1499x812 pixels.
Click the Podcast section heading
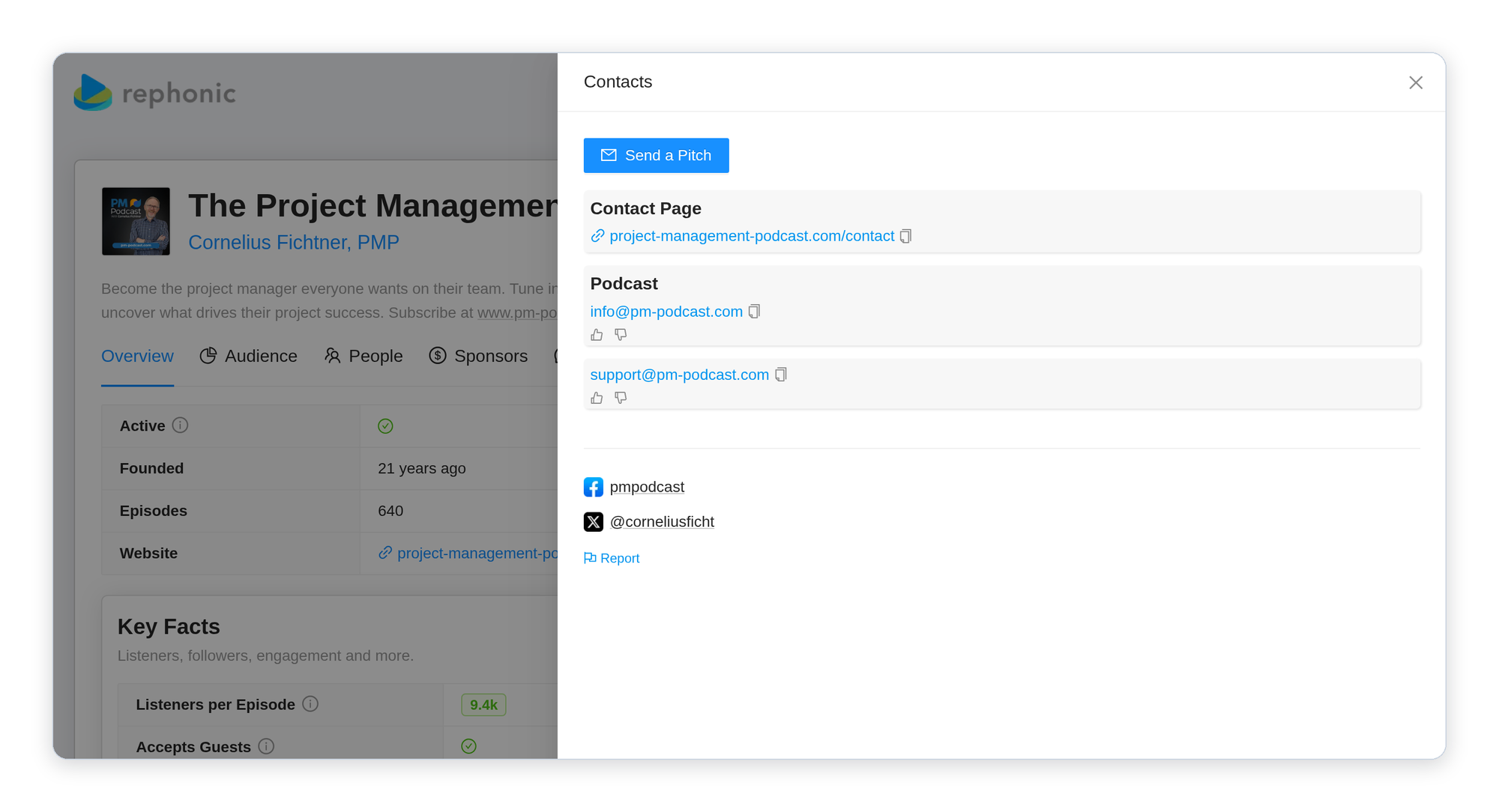pos(624,284)
